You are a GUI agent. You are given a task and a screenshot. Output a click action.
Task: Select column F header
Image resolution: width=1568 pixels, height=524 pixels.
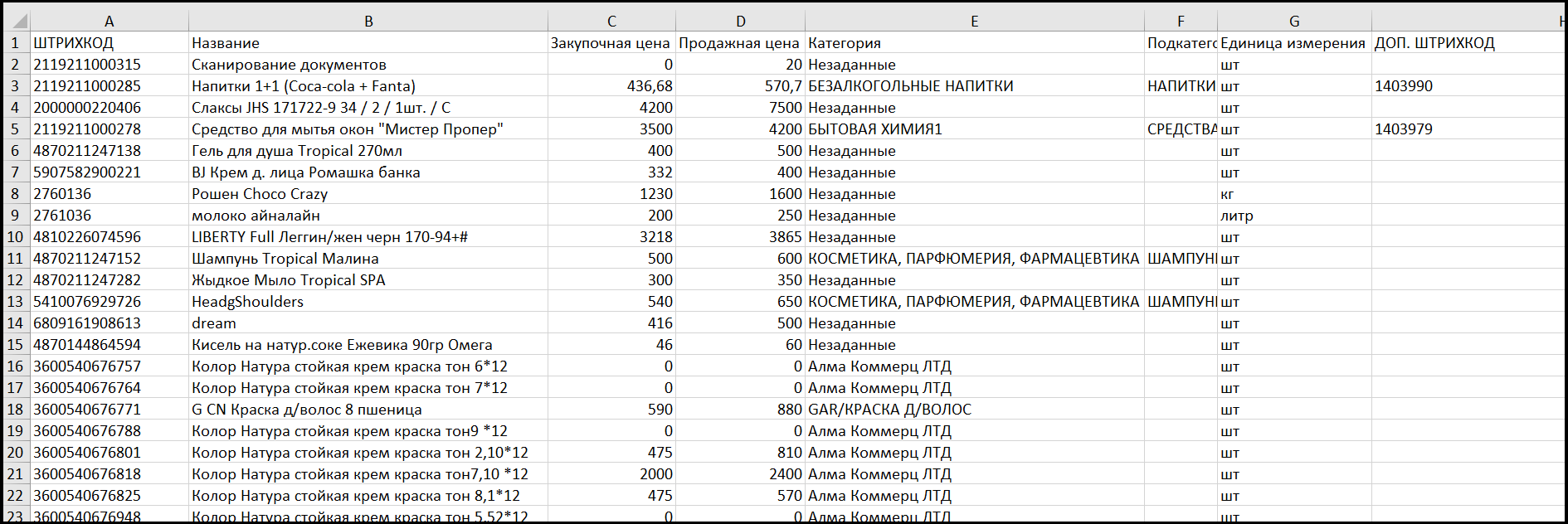pyautogui.click(x=1181, y=21)
